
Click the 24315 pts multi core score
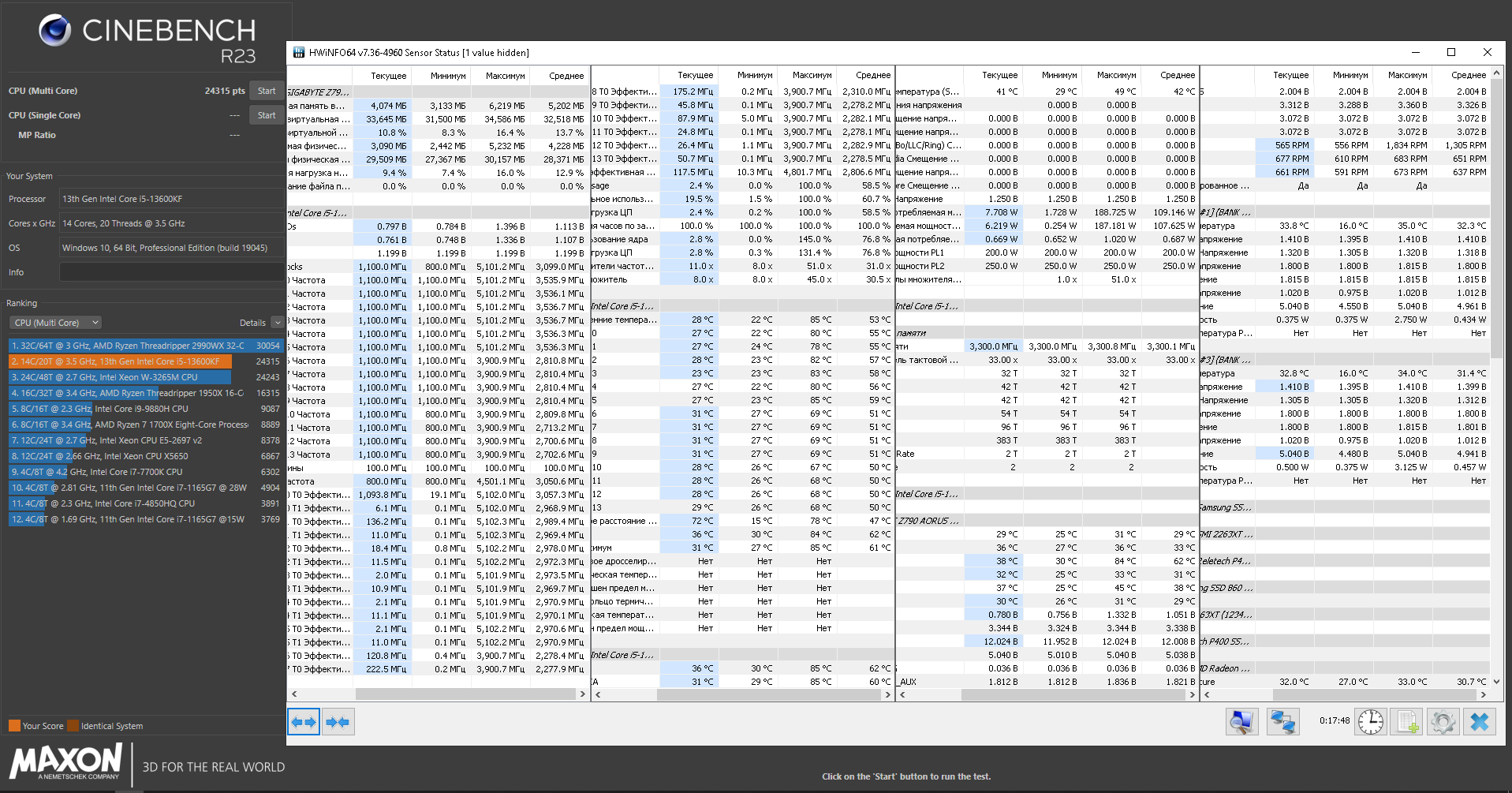point(224,91)
